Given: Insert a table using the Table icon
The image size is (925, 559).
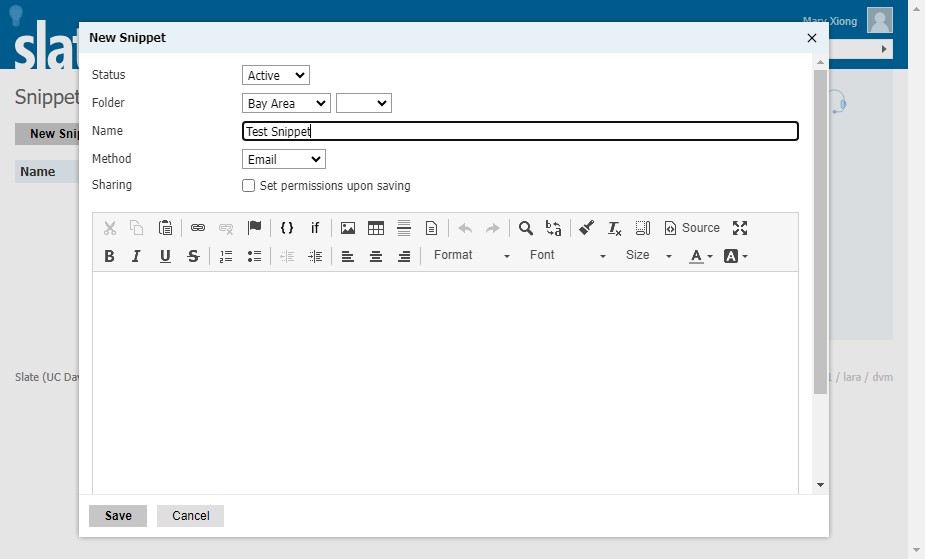Looking at the screenshot, I should click(376, 228).
